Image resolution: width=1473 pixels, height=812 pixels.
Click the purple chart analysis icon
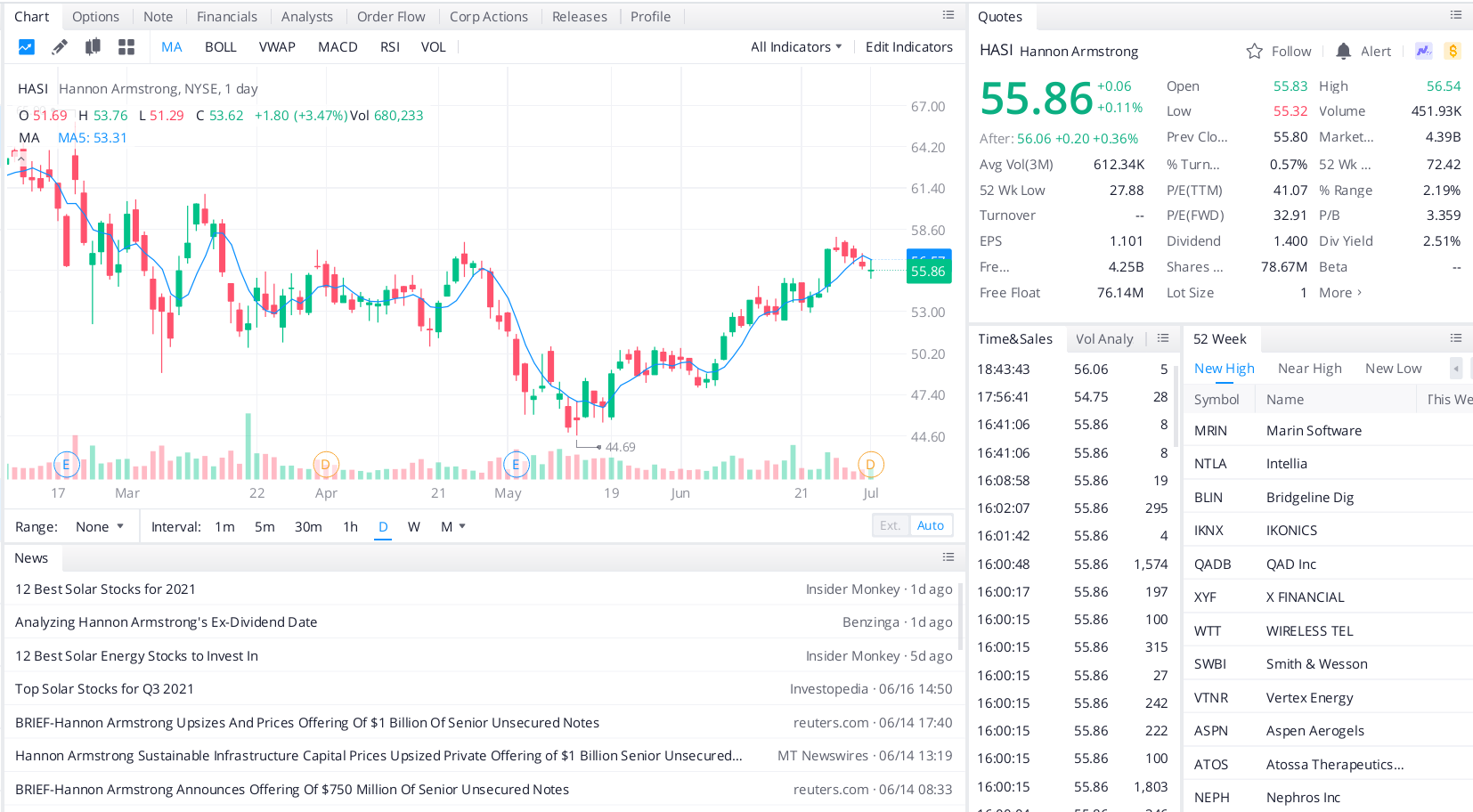click(x=1424, y=51)
